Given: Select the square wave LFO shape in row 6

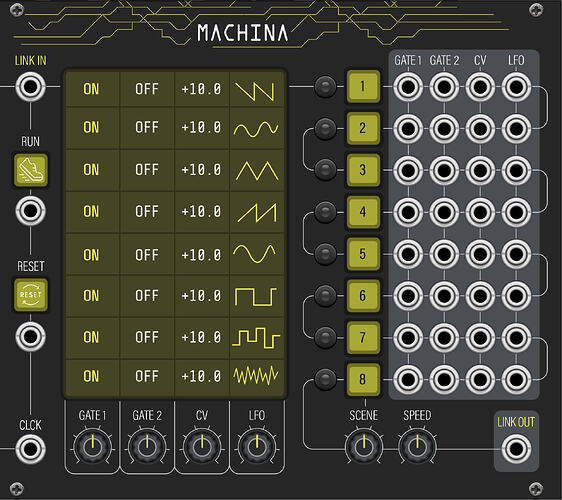Looking at the screenshot, I should click(257, 296).
